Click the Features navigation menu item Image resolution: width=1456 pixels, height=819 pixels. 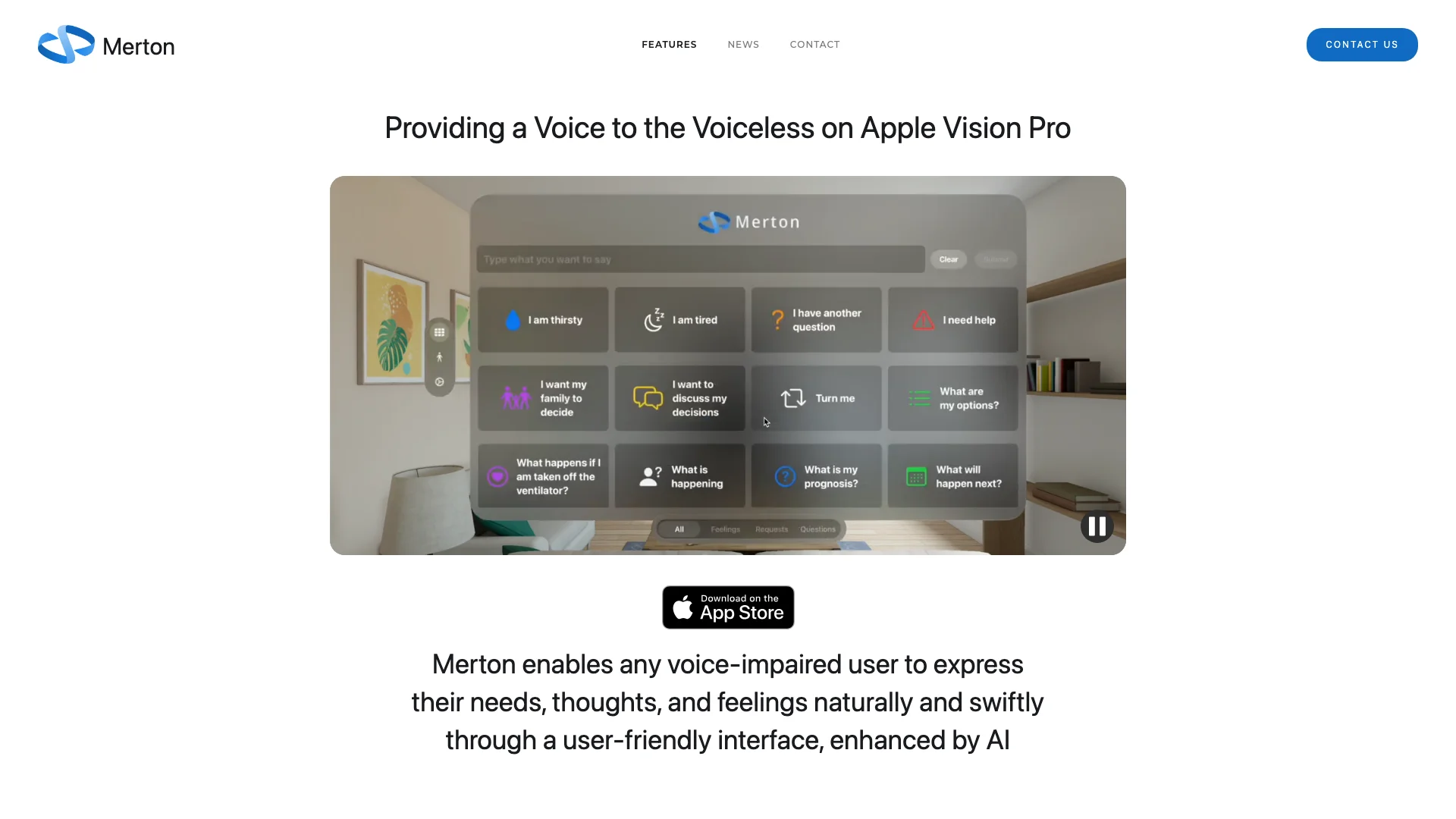pos(669,44)
